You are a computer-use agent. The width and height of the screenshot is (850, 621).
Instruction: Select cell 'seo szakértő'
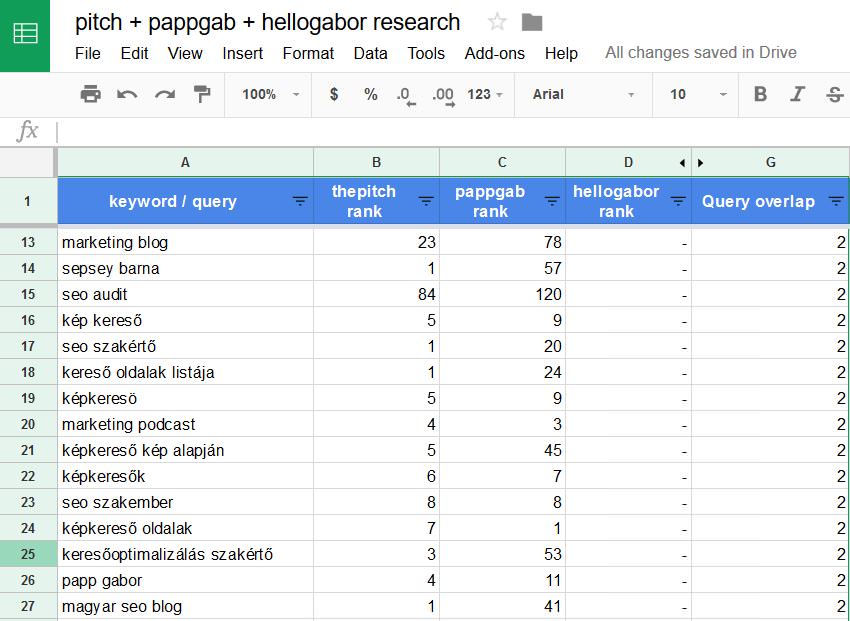click(x=185, y=346)
